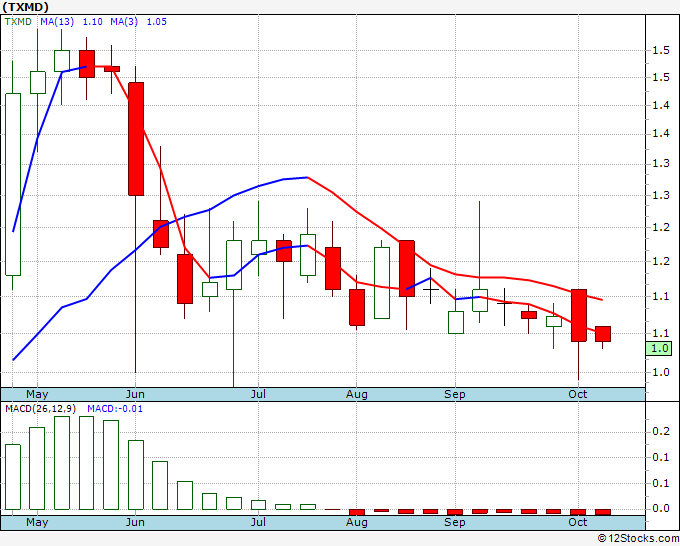Click the Jun label on price axis
The image size is (680, 546).
click(135, 394)
